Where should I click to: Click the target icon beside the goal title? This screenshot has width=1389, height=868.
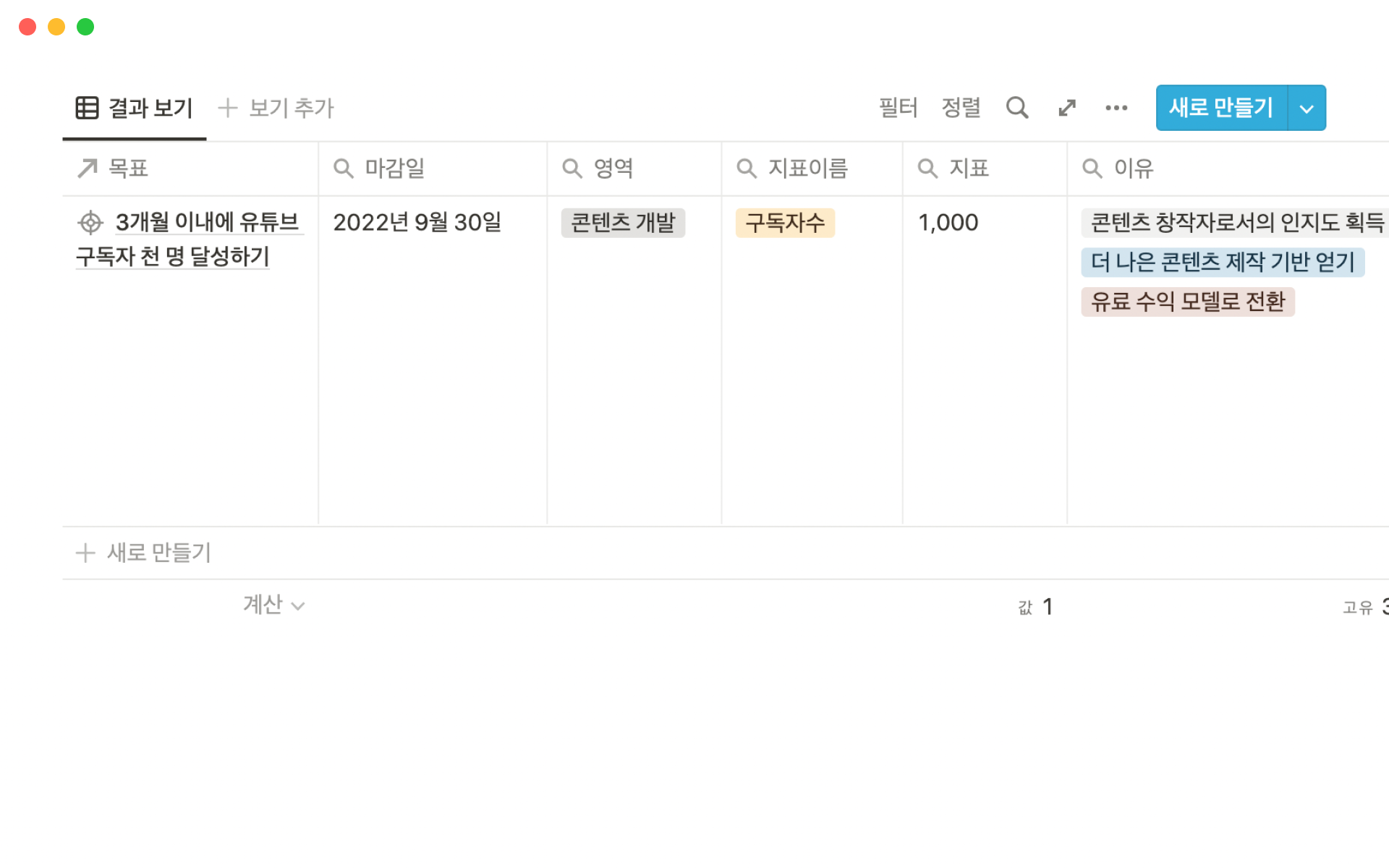(90, 222)
